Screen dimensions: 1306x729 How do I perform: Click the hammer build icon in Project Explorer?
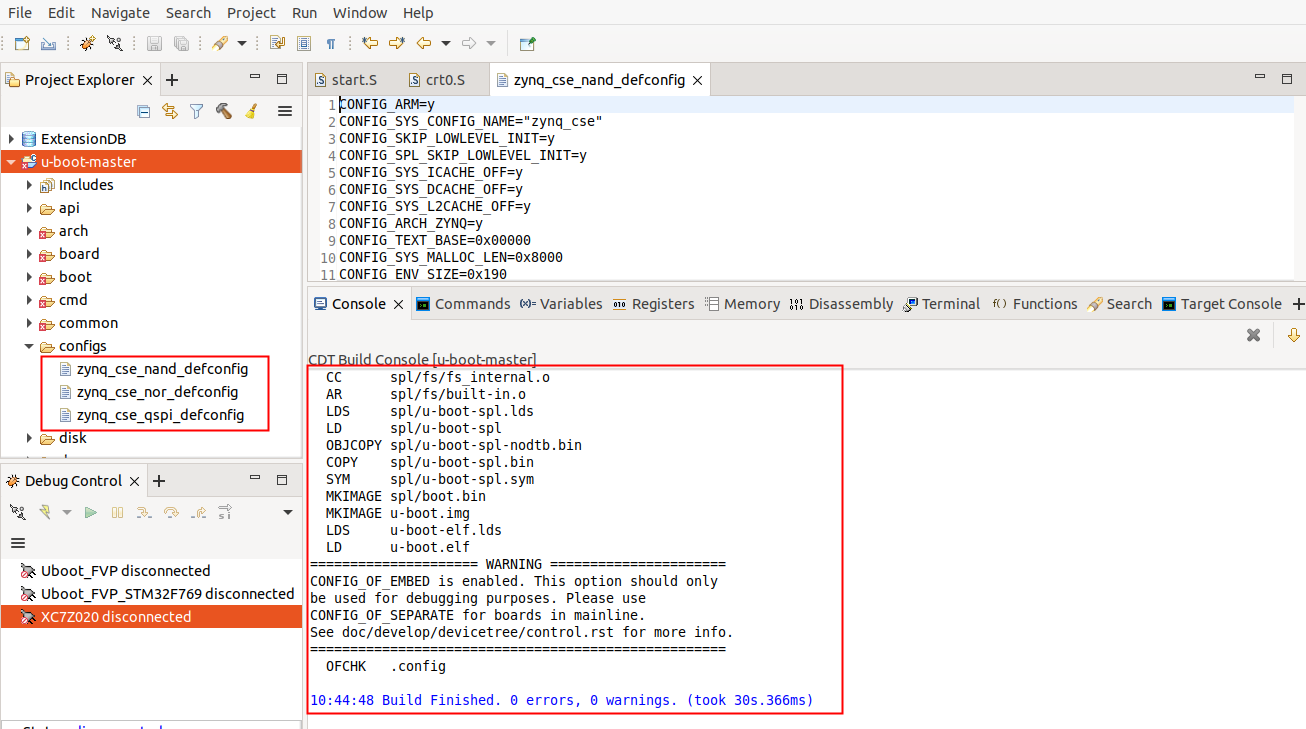pos(224,111)
